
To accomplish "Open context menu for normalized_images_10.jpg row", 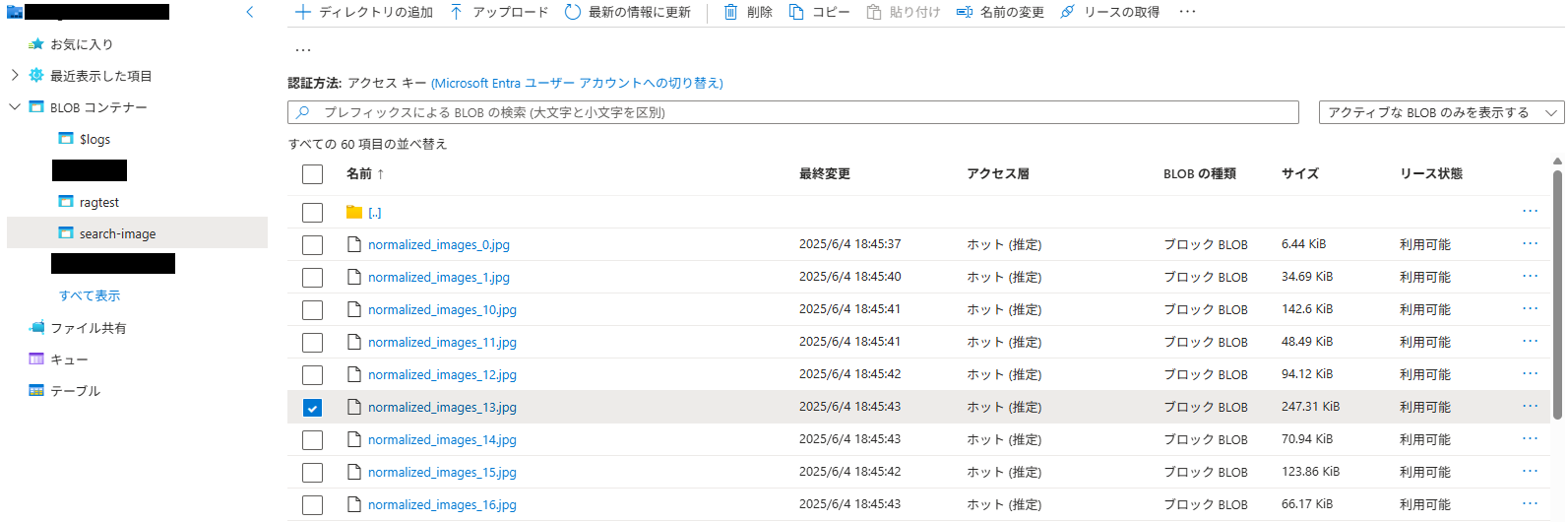I will point(1530,308).
